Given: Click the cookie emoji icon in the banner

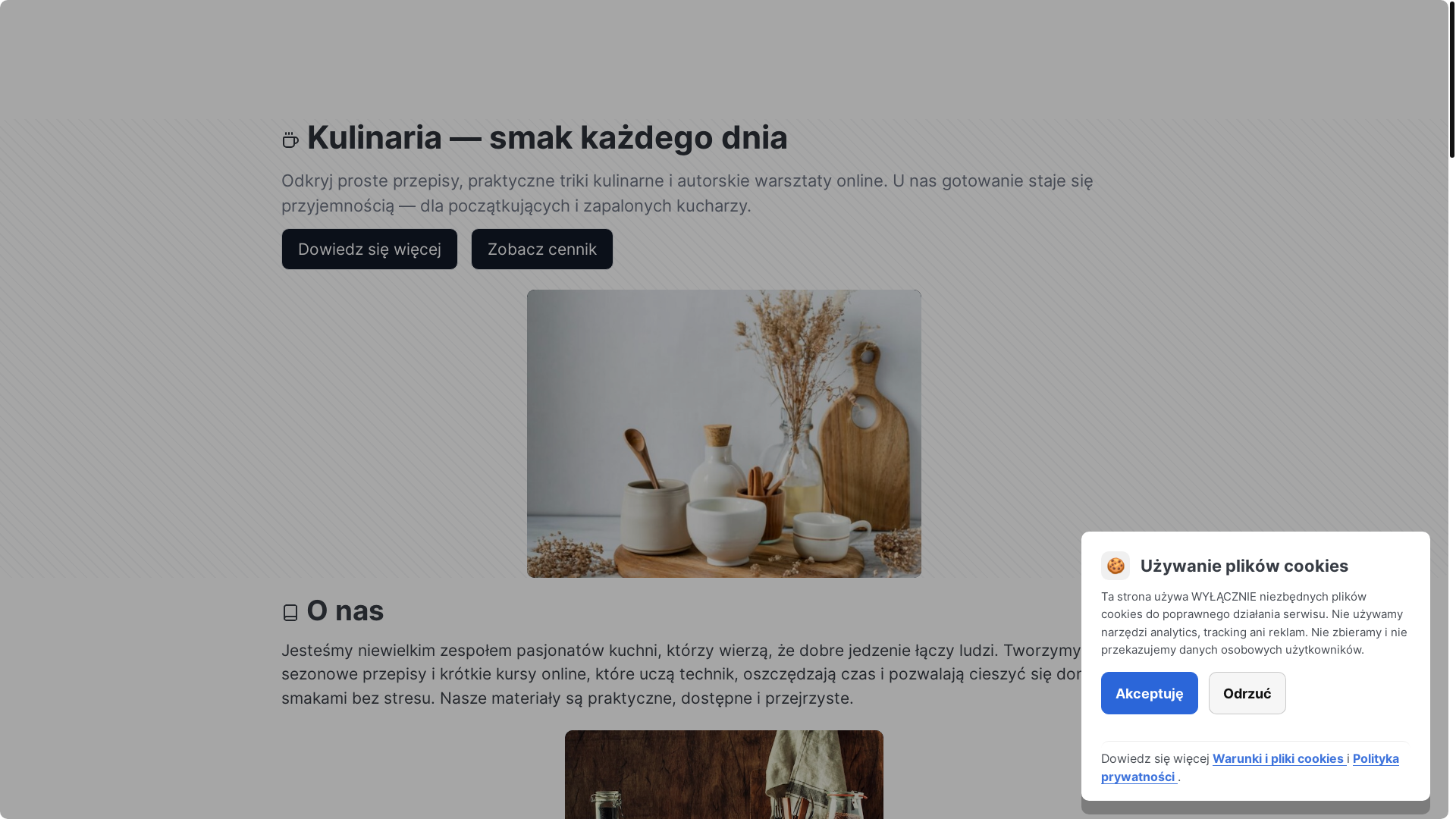Looking at the screenshot, I should (1116, 566).
